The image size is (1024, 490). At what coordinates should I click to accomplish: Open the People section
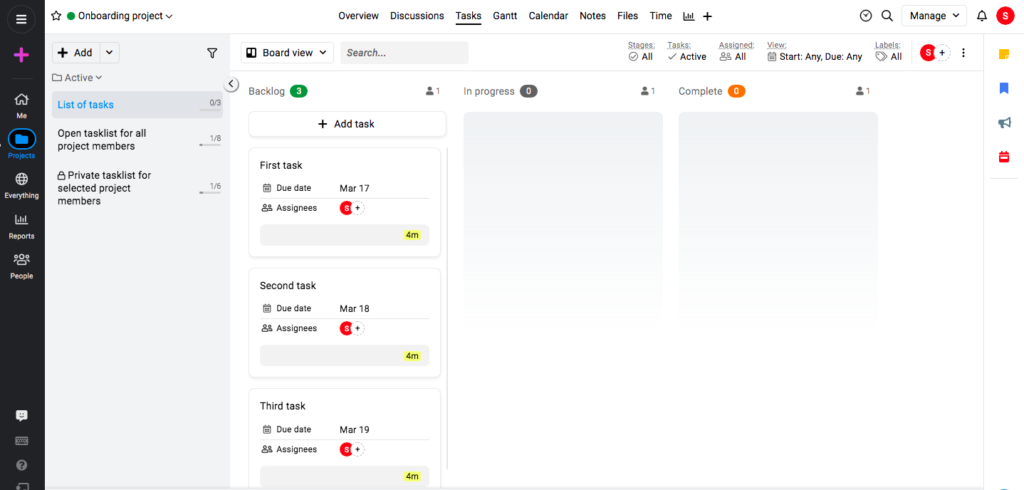coord(22,265)
